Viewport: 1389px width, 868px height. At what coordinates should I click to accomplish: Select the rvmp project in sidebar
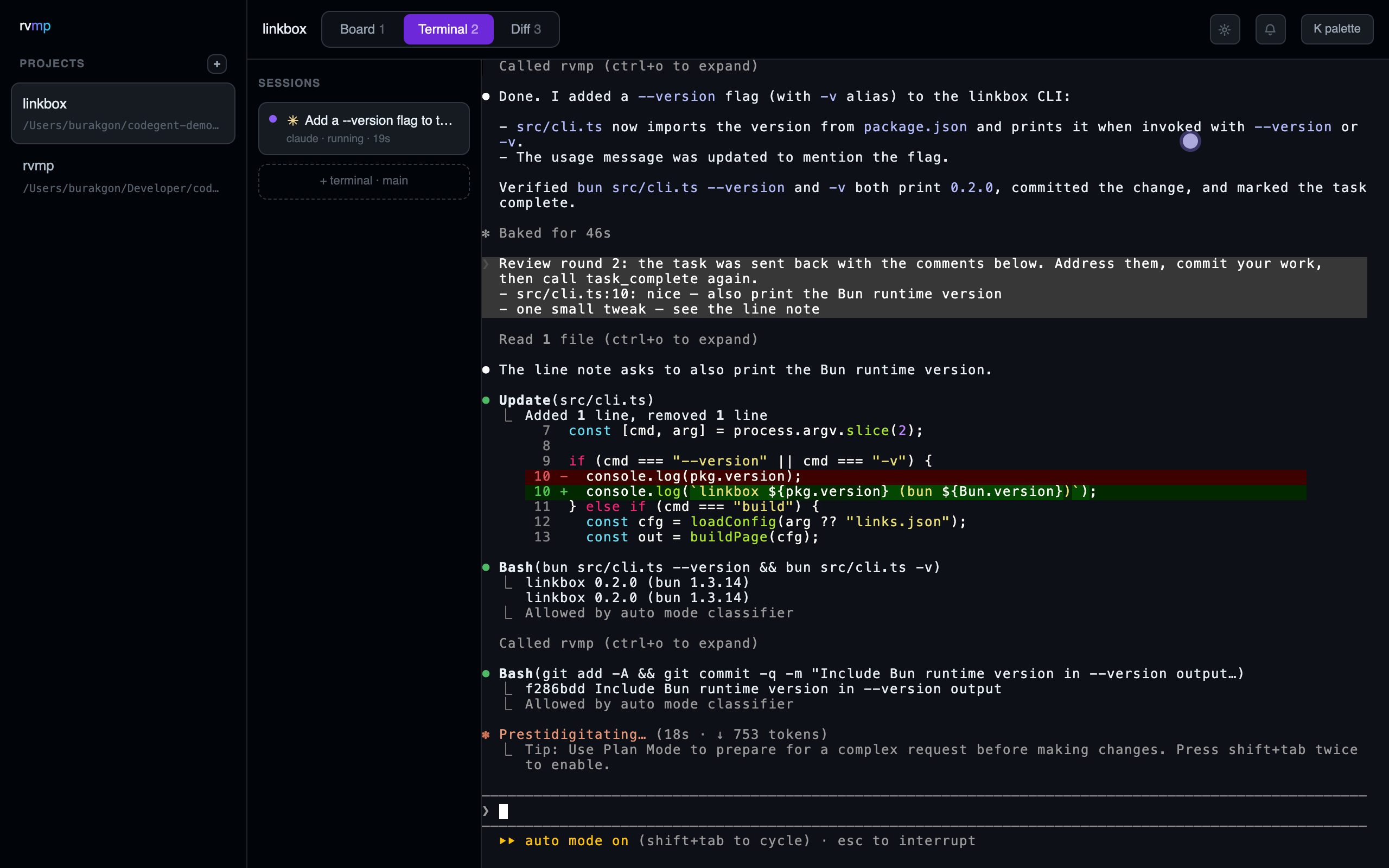point(123,176)
